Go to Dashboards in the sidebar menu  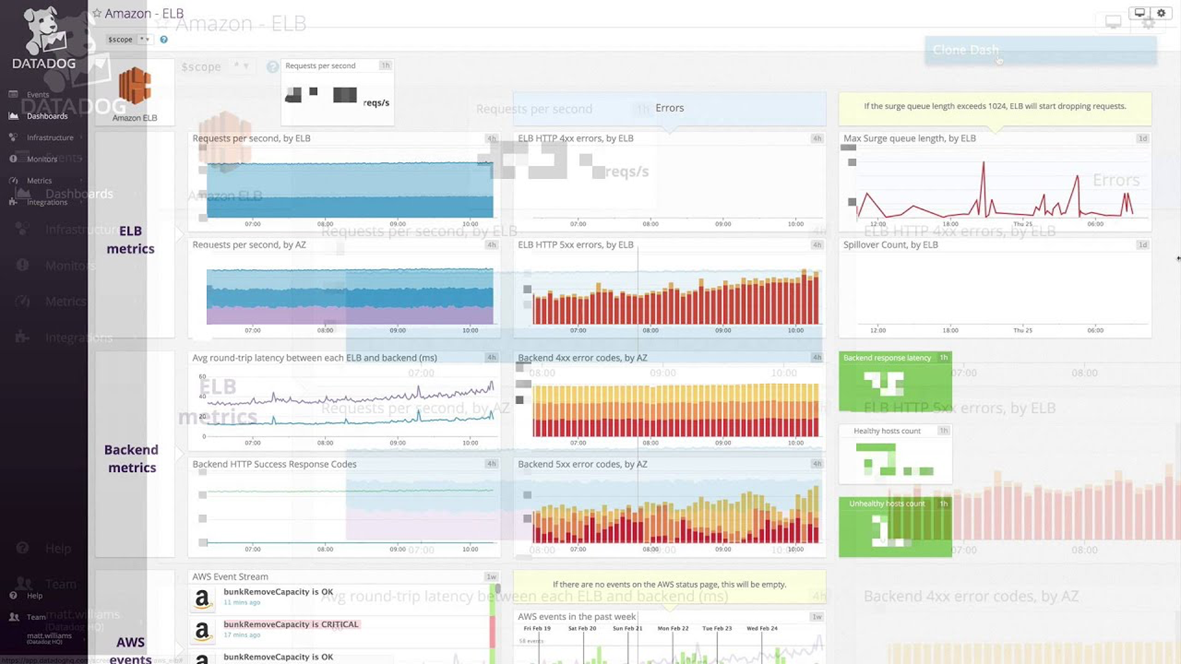coord(47,116)
